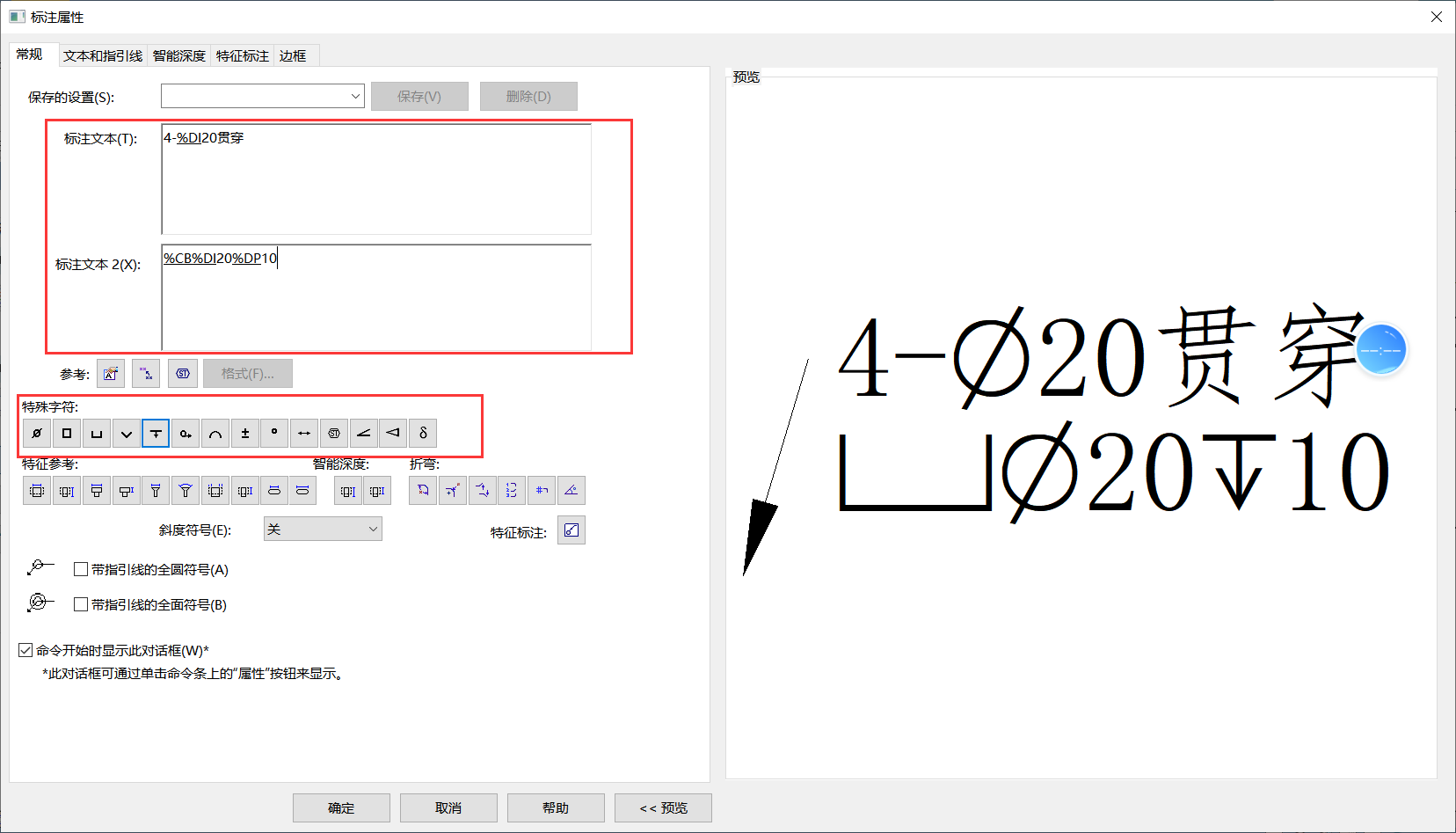Insert the counterbore symbol special character
This screenshot has height=833, width=1456.
[x=97, y=434]
